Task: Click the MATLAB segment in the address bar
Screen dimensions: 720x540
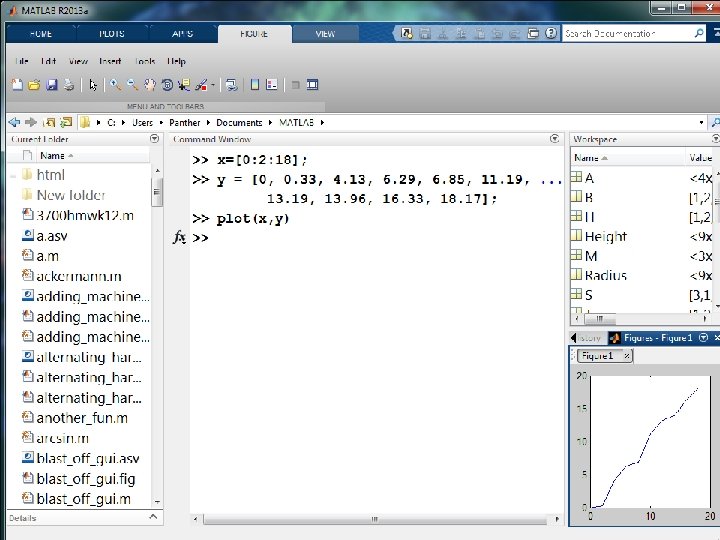Action: tap(297, 123)
